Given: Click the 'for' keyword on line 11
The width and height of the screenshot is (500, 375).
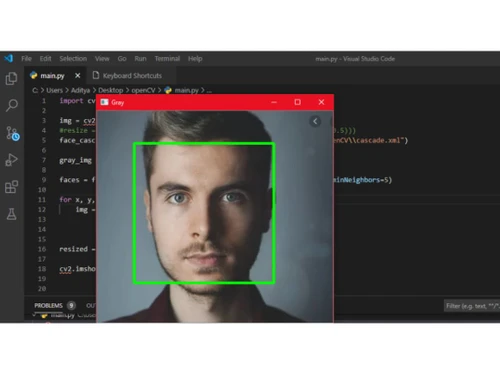Looking at the screenshot, I should (65, 200).
